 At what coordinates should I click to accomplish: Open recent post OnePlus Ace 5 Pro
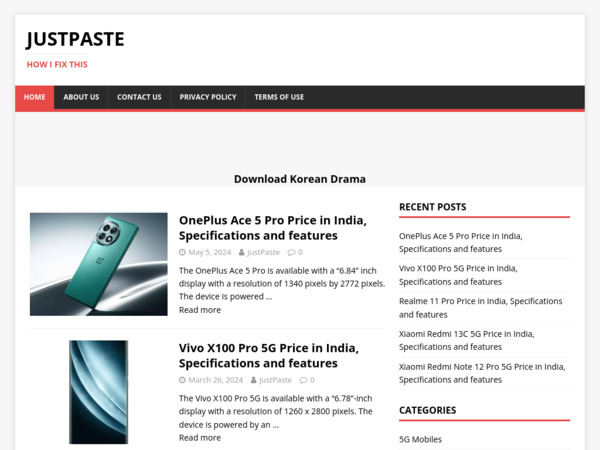461,243
